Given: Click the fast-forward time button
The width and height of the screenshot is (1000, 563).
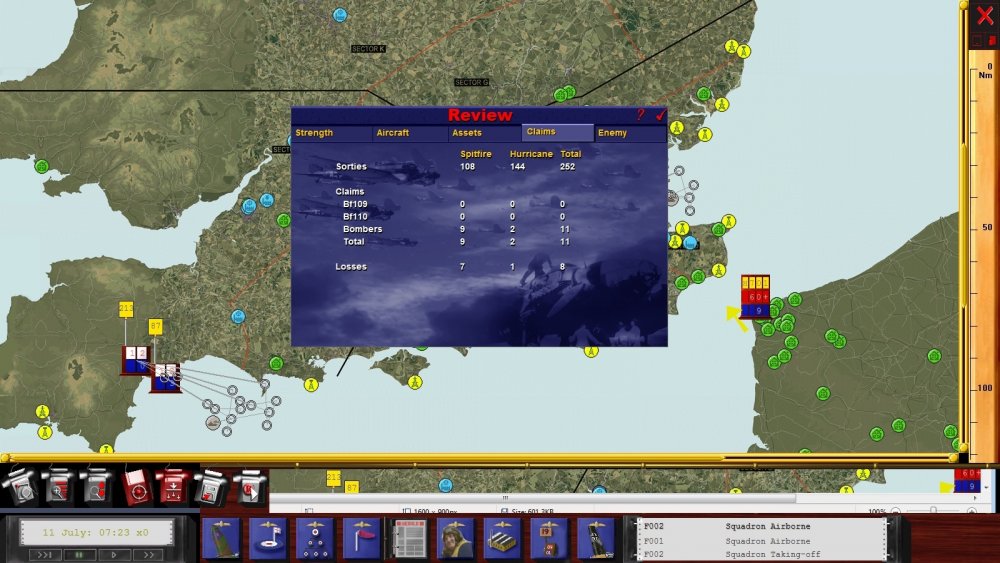Looking at the screenshot, I should [149, 555].
